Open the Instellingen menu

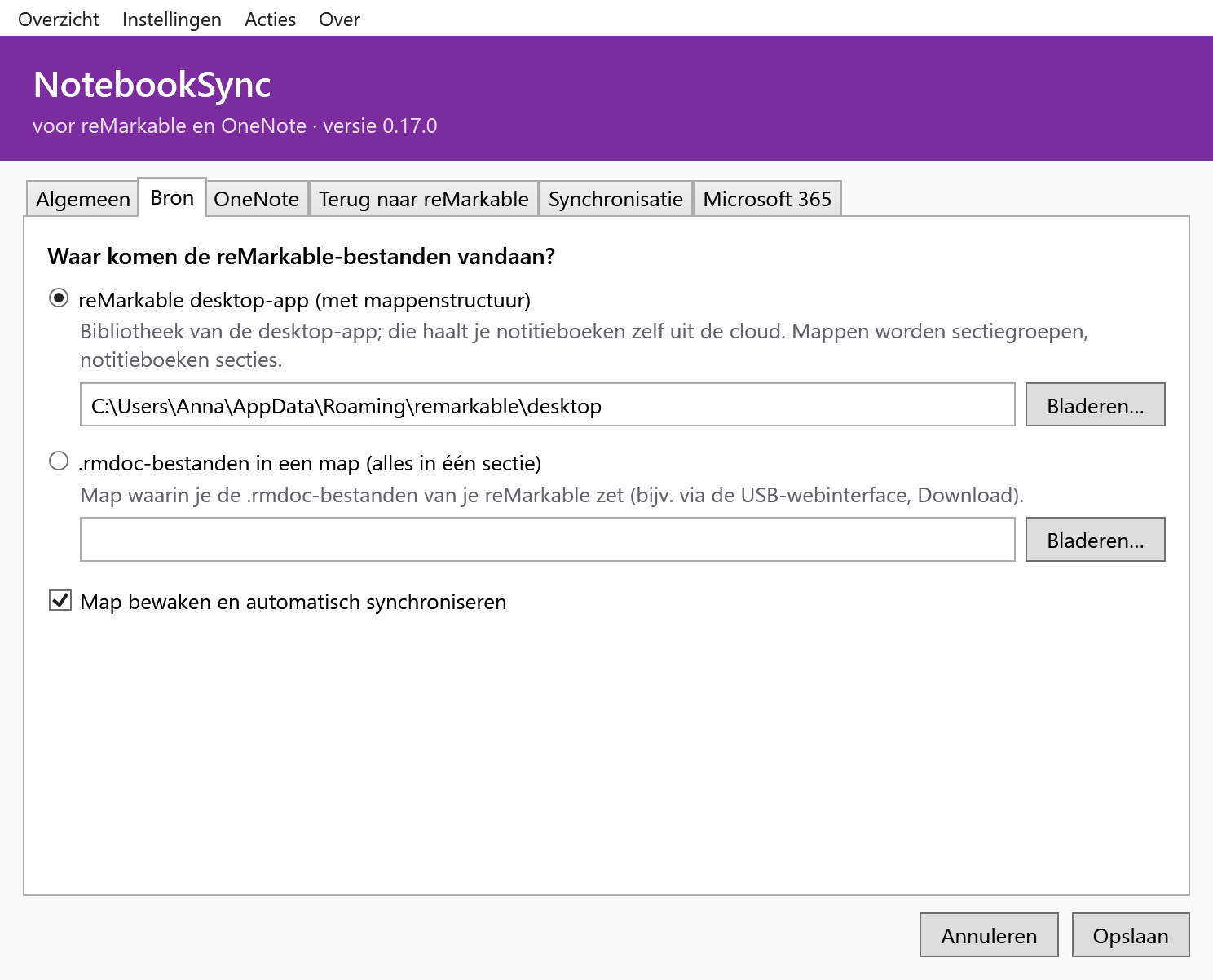[172, 19]
